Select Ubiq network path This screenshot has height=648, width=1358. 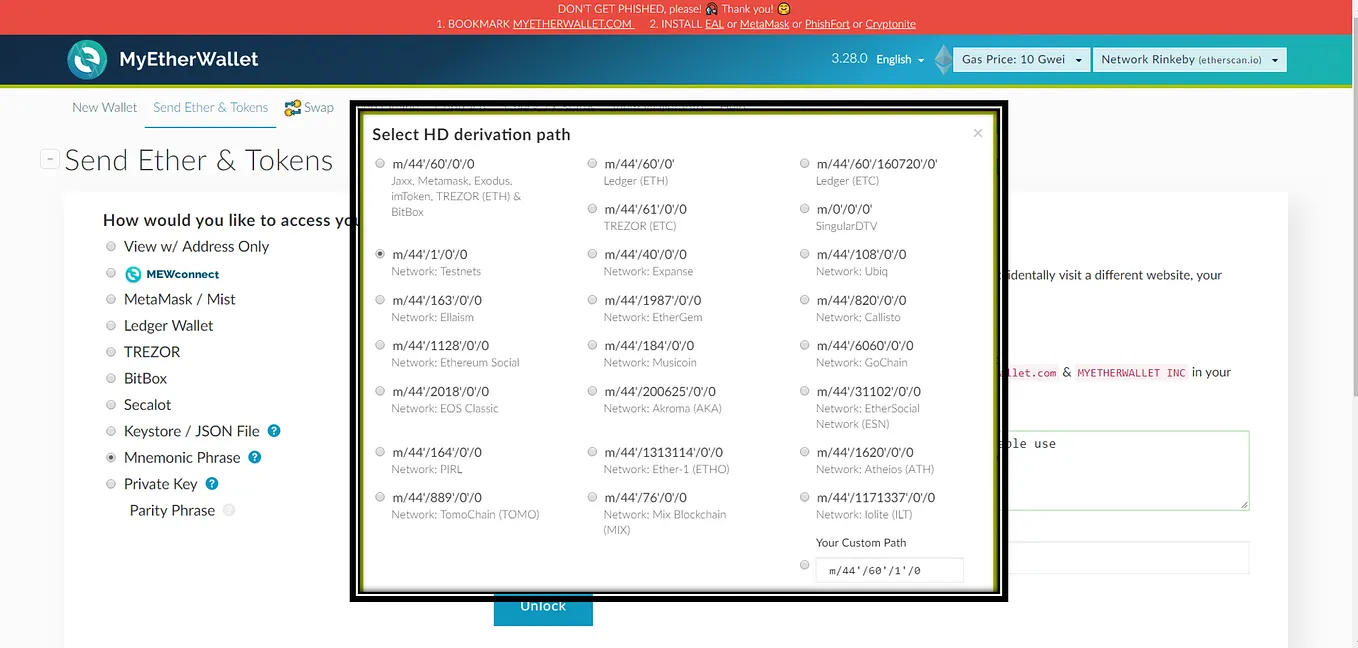point(805,254)
